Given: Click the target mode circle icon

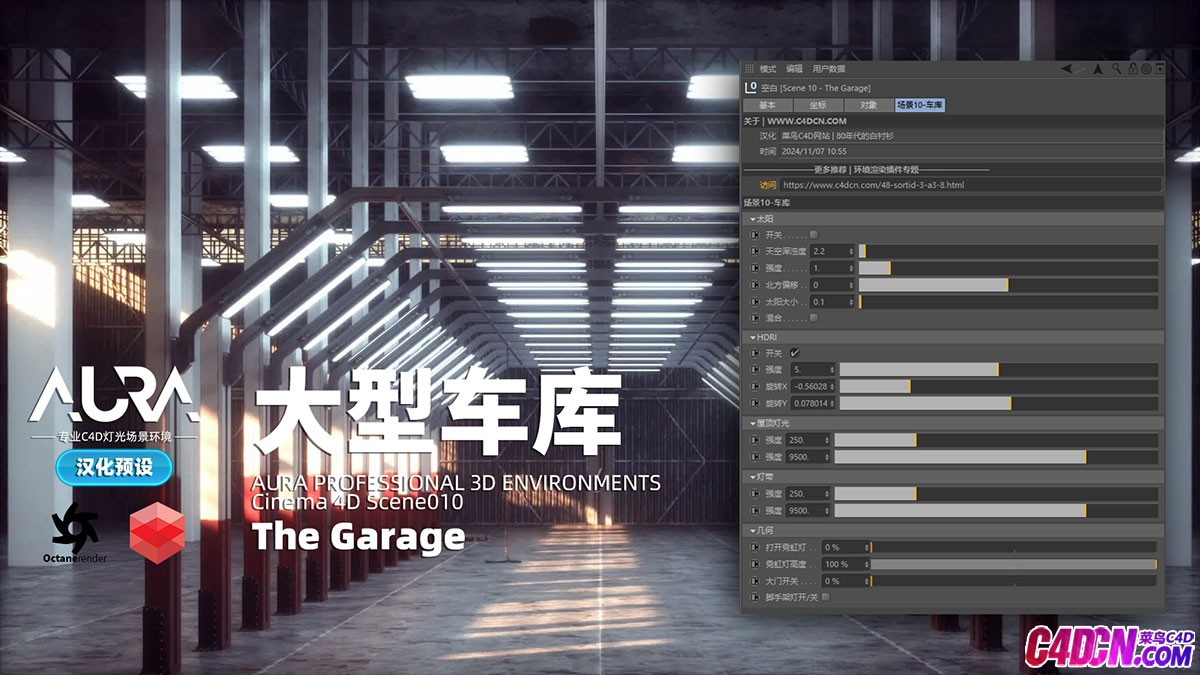Looking at the screenshot, I should pos(1146,69).
